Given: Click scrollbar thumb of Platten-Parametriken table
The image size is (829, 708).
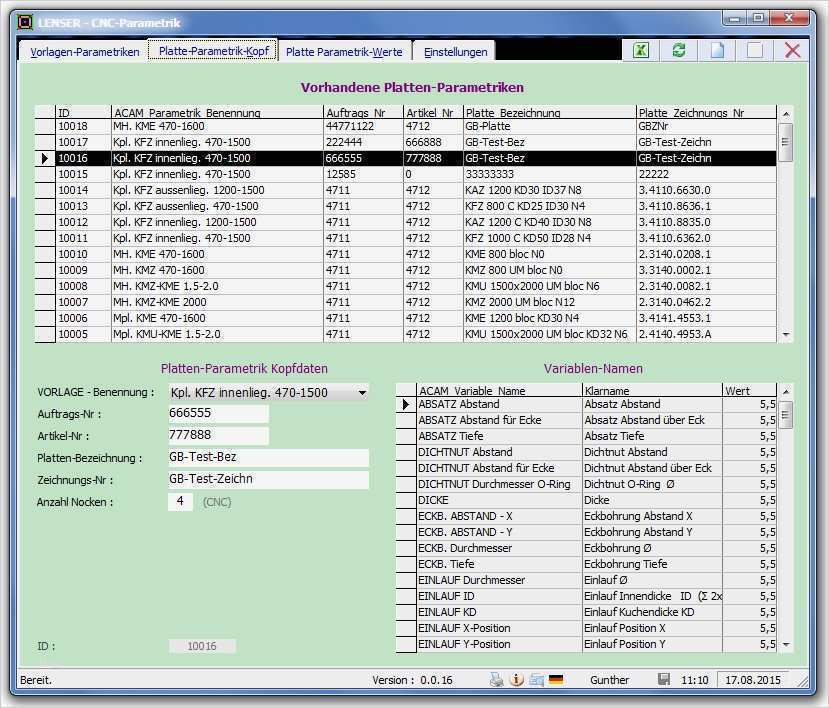Looking at the screenshot, I should tap(786, 142).
